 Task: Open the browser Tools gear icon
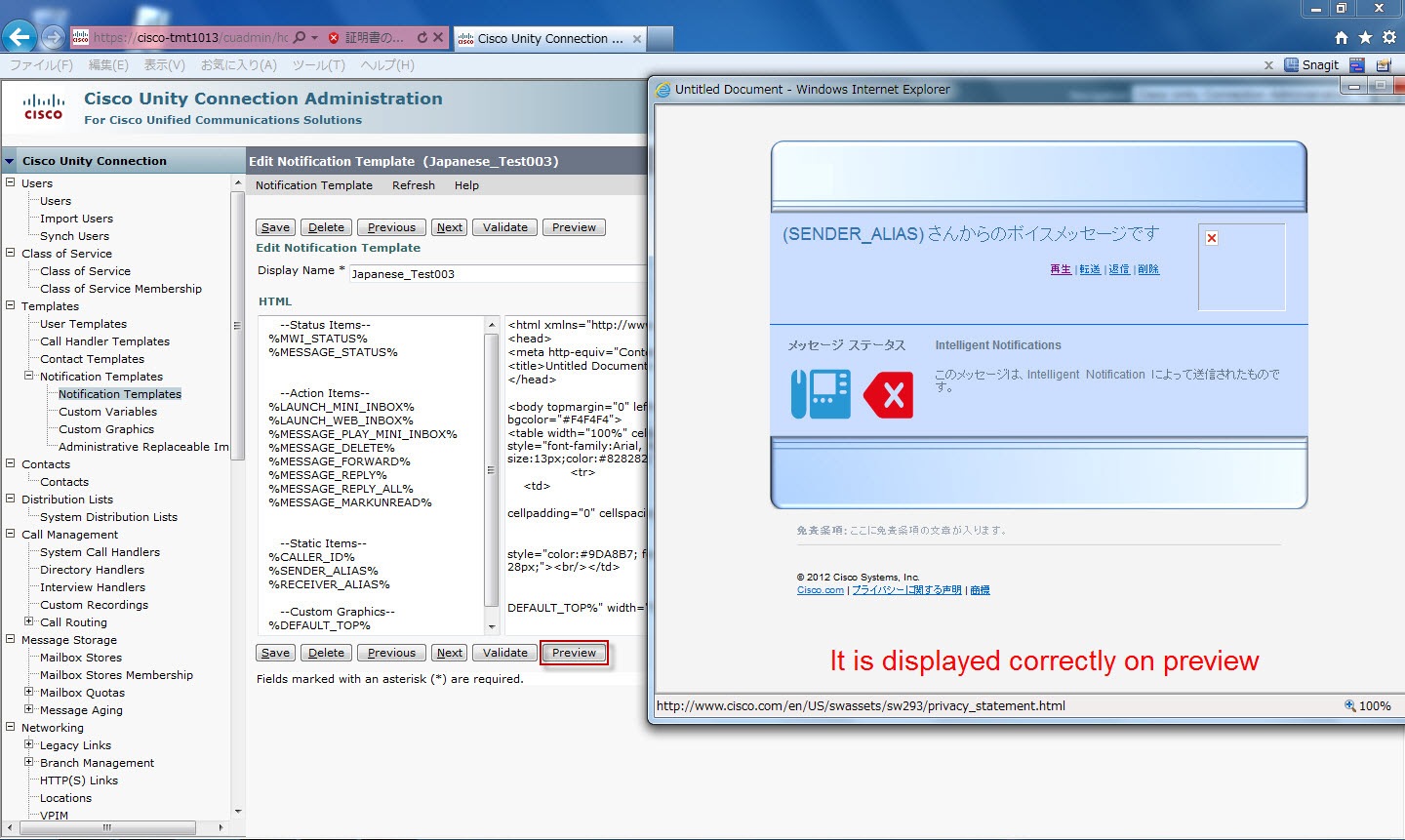coord(1389,37)
